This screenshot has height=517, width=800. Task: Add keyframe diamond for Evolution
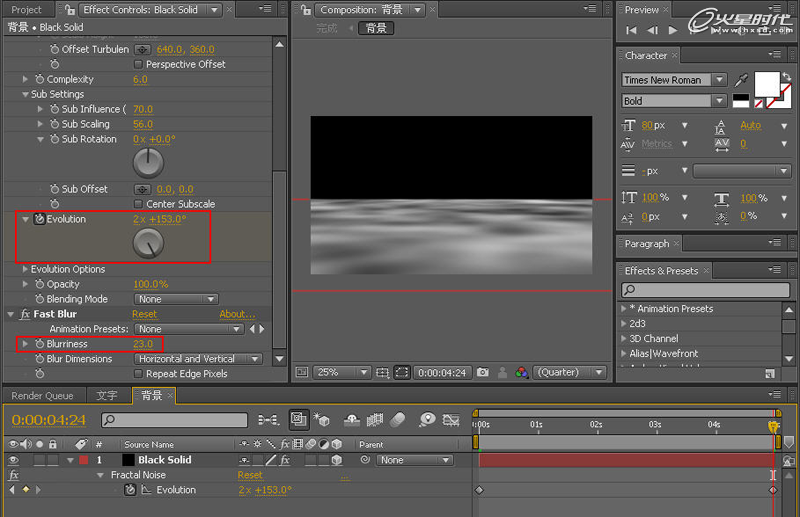(x=26, y=489)
